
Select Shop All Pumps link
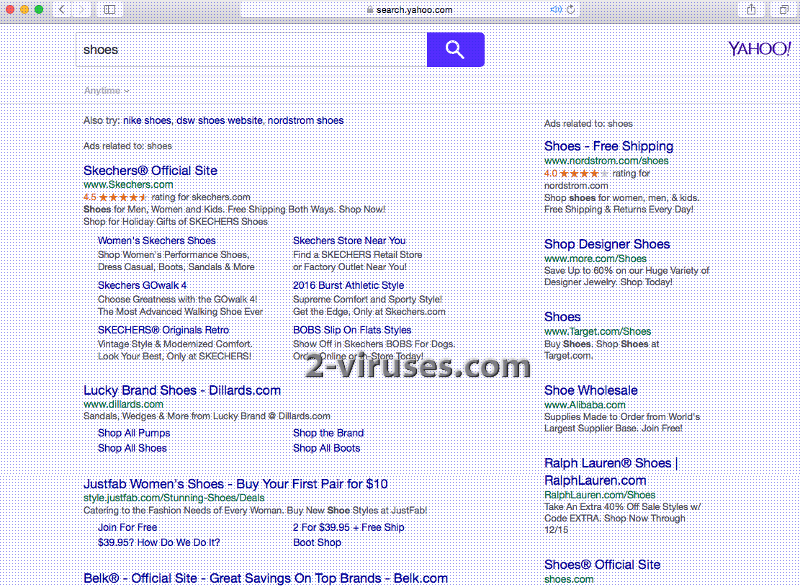point(134,433)
